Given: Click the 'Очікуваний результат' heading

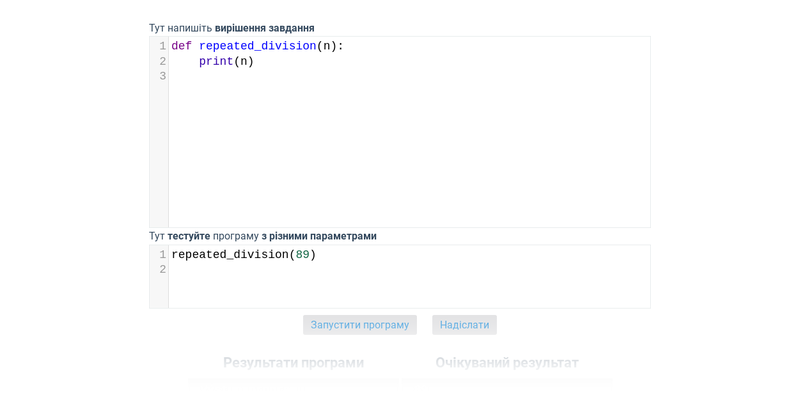Looking at the screenshot, I should pos(507,363).
